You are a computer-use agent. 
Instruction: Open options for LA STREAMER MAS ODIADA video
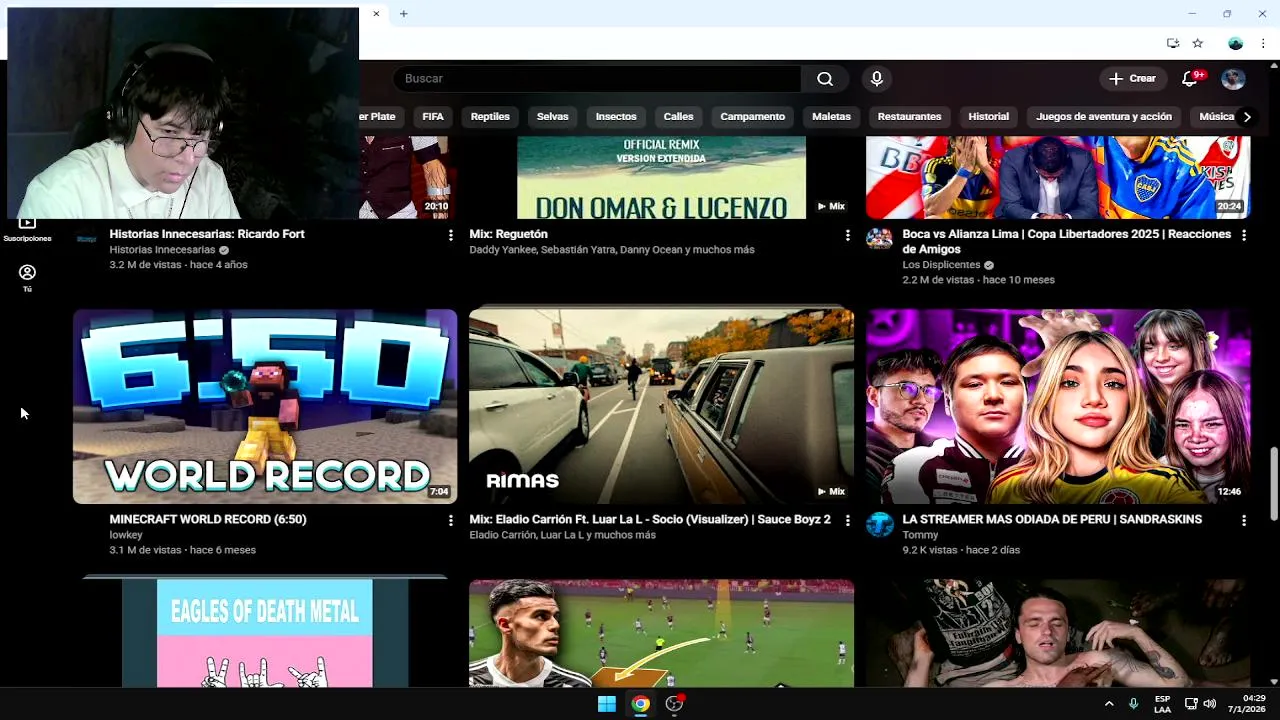pyautogui.click(x=1244, y=520)
